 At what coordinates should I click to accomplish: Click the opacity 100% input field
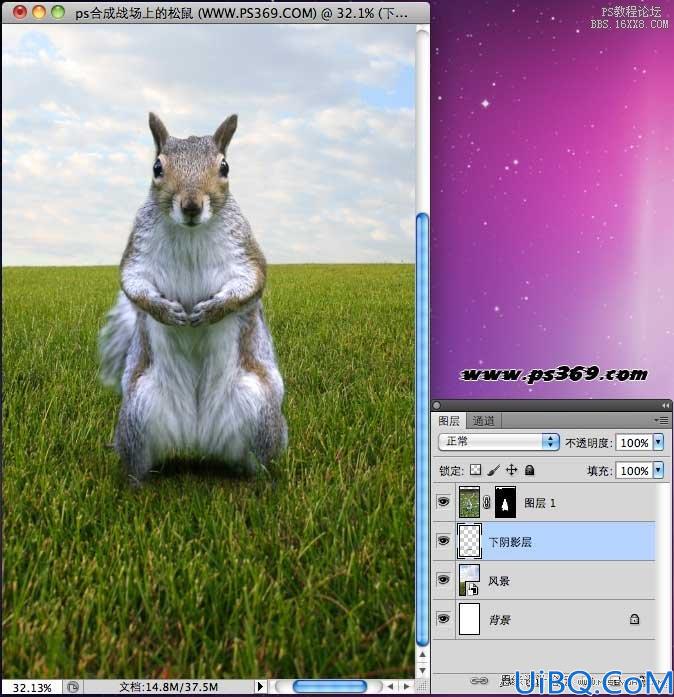pos(634,443)
